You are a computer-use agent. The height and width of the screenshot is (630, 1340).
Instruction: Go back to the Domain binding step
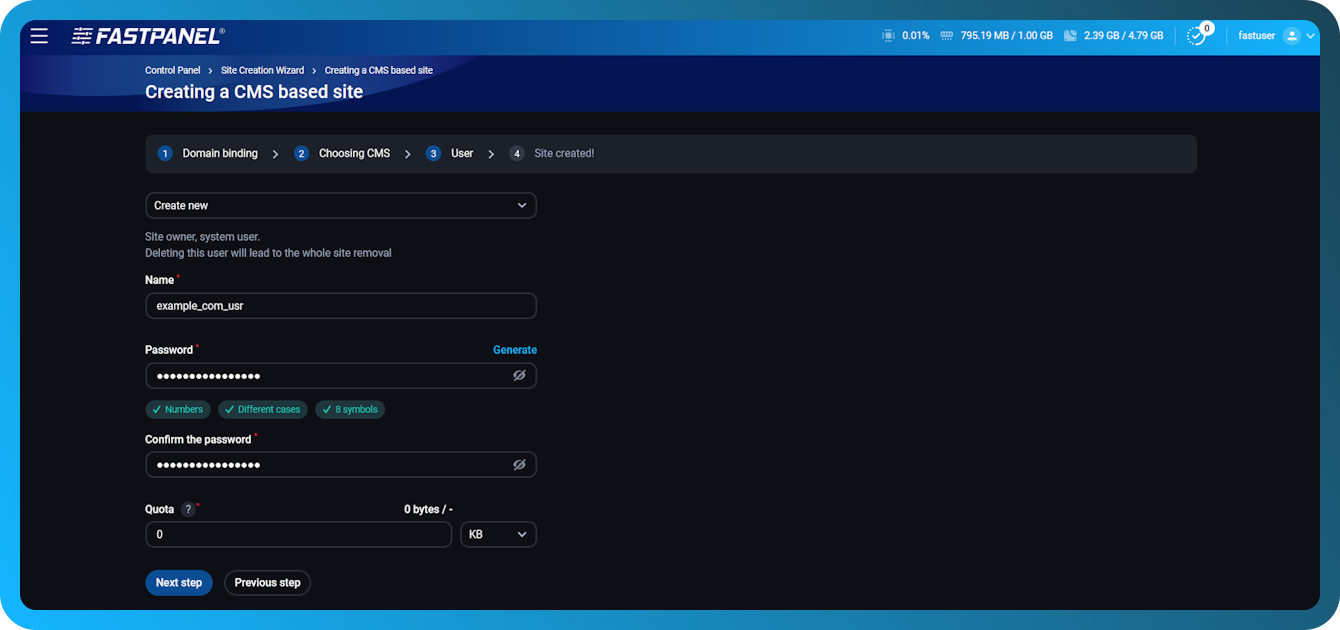220,152
